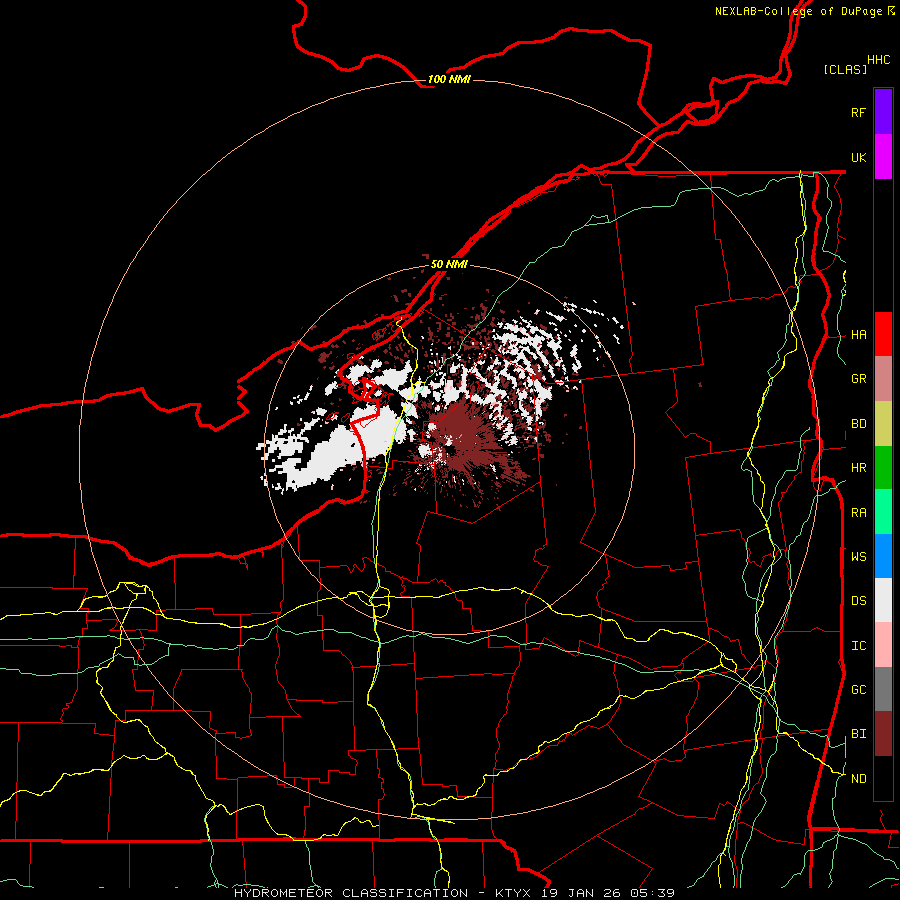The width and height of the screenshot is (900, 900).
Task: Click the HYDROMETEOR CLASSIFICATION title text
Action: click(351, 893)
